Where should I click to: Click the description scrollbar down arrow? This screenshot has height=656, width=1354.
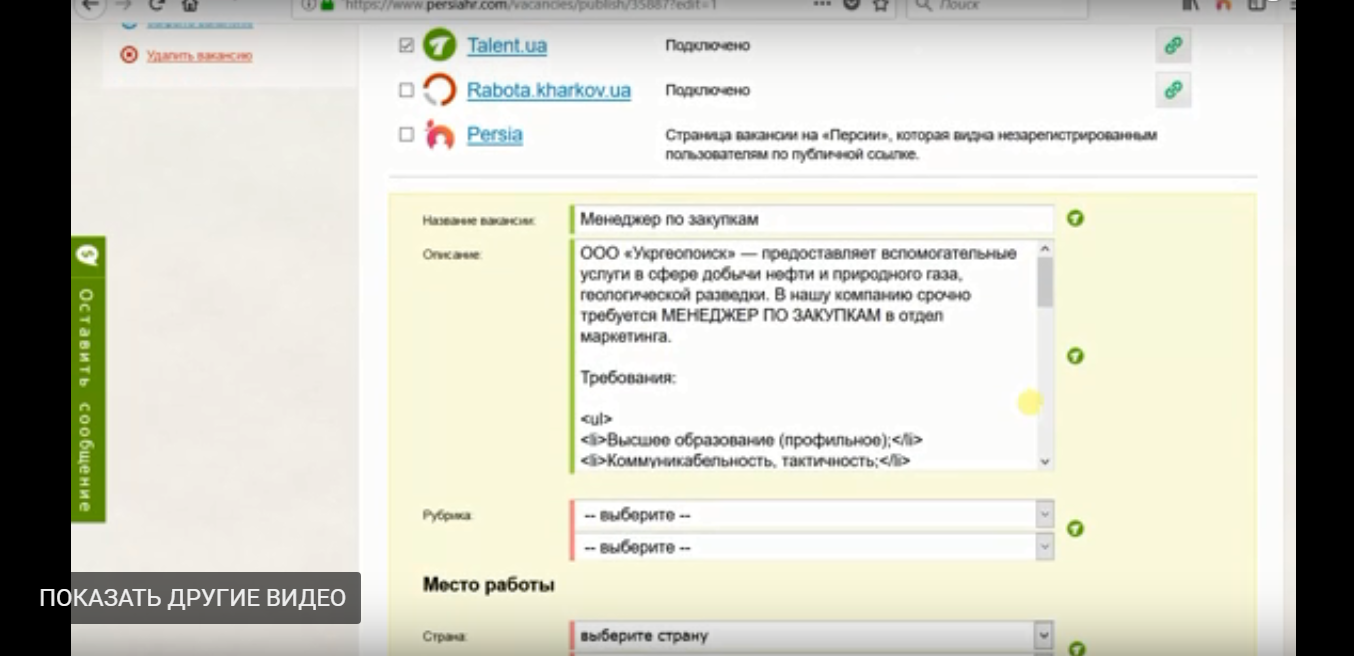click(x=1045, y=461)
